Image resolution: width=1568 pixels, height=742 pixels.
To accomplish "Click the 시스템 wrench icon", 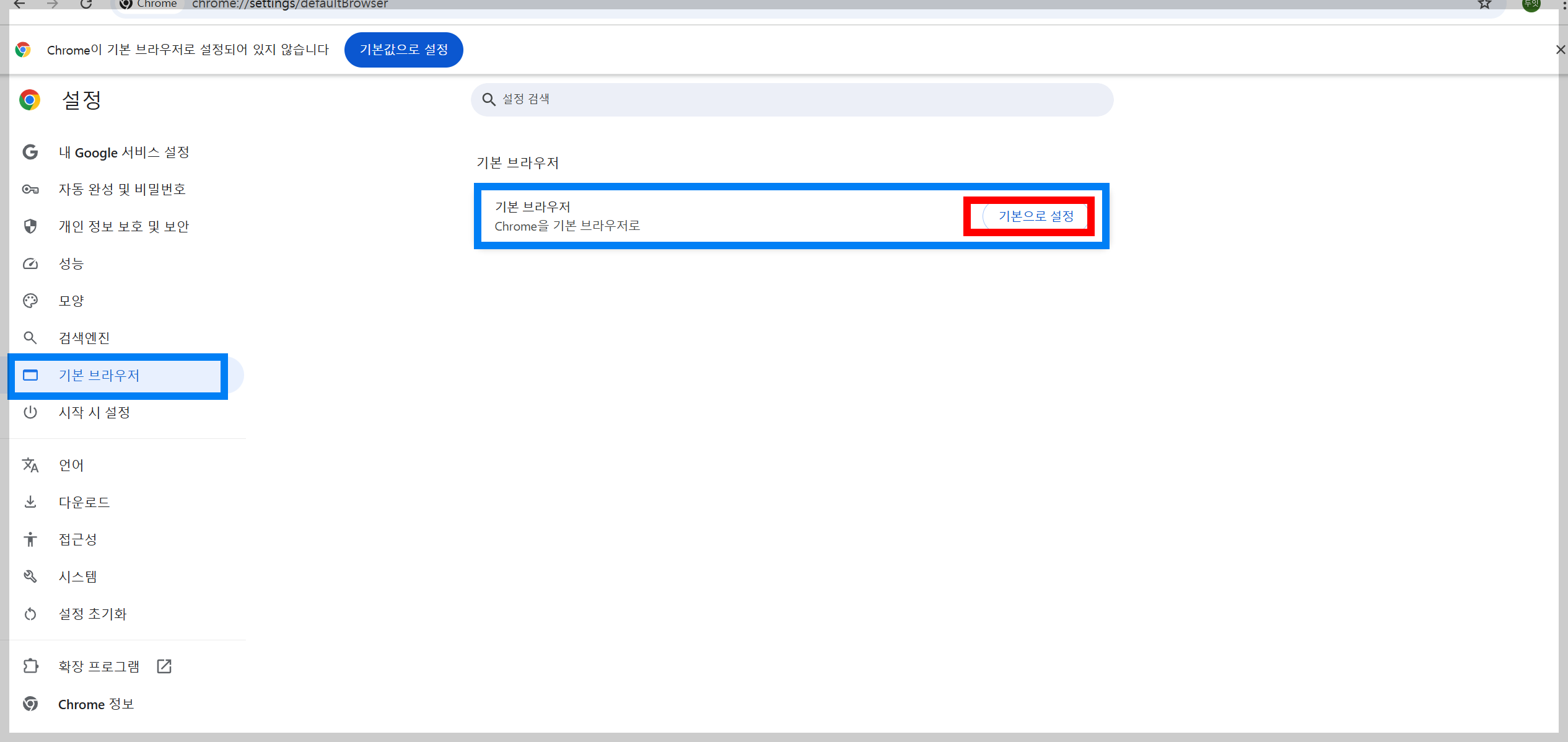I will (30, 576).
